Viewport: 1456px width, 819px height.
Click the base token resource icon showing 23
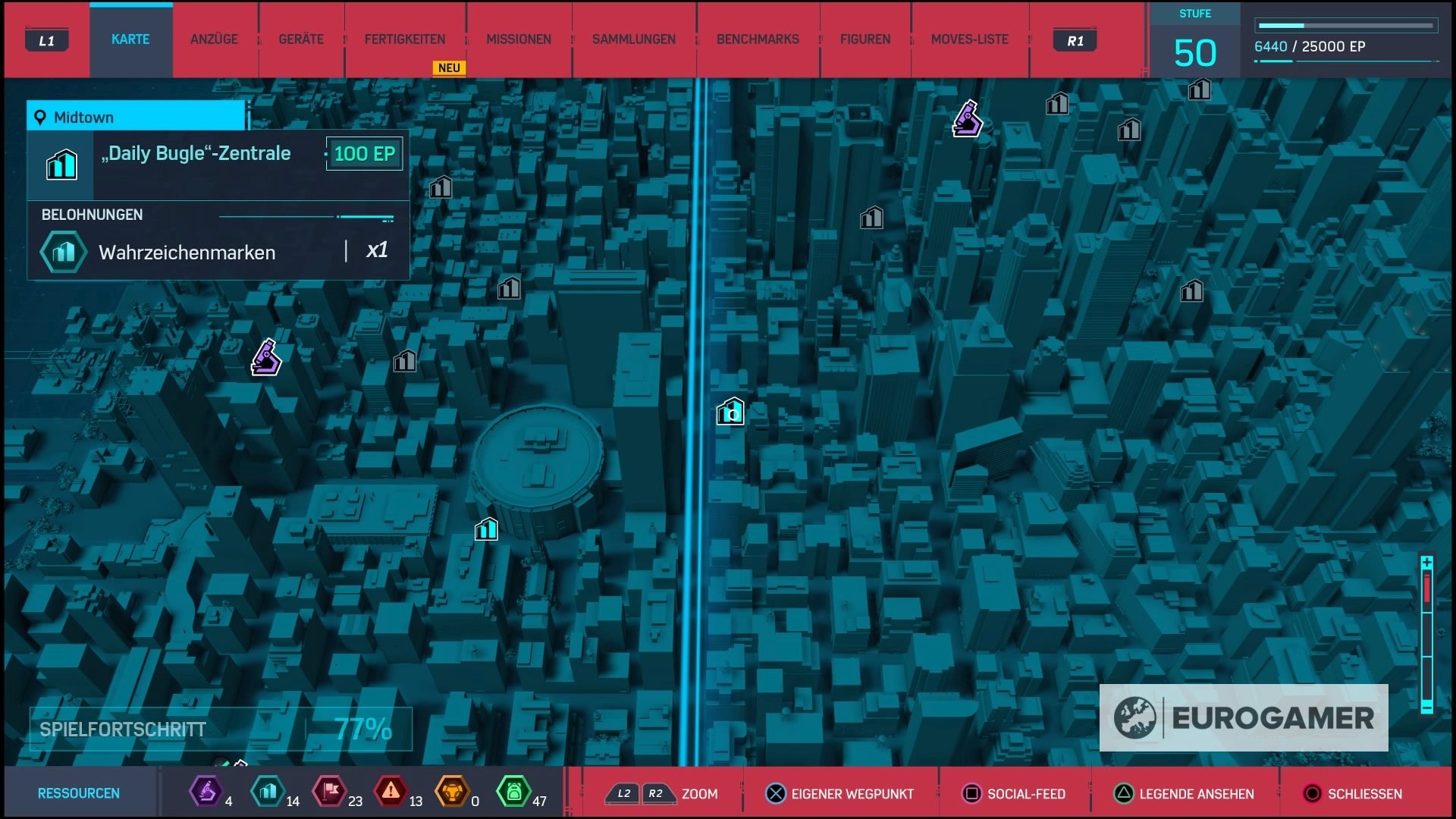329,792
